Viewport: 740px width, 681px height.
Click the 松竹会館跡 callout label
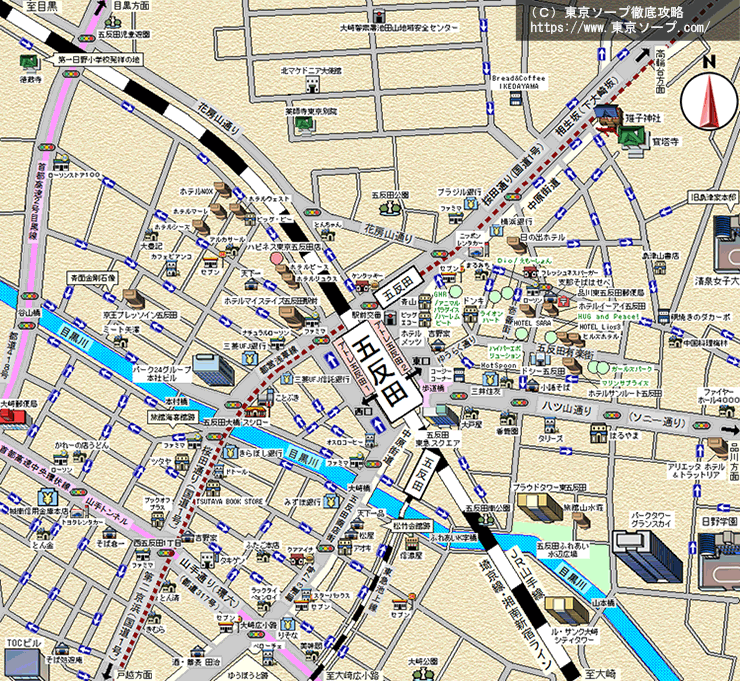pos(413,525)
